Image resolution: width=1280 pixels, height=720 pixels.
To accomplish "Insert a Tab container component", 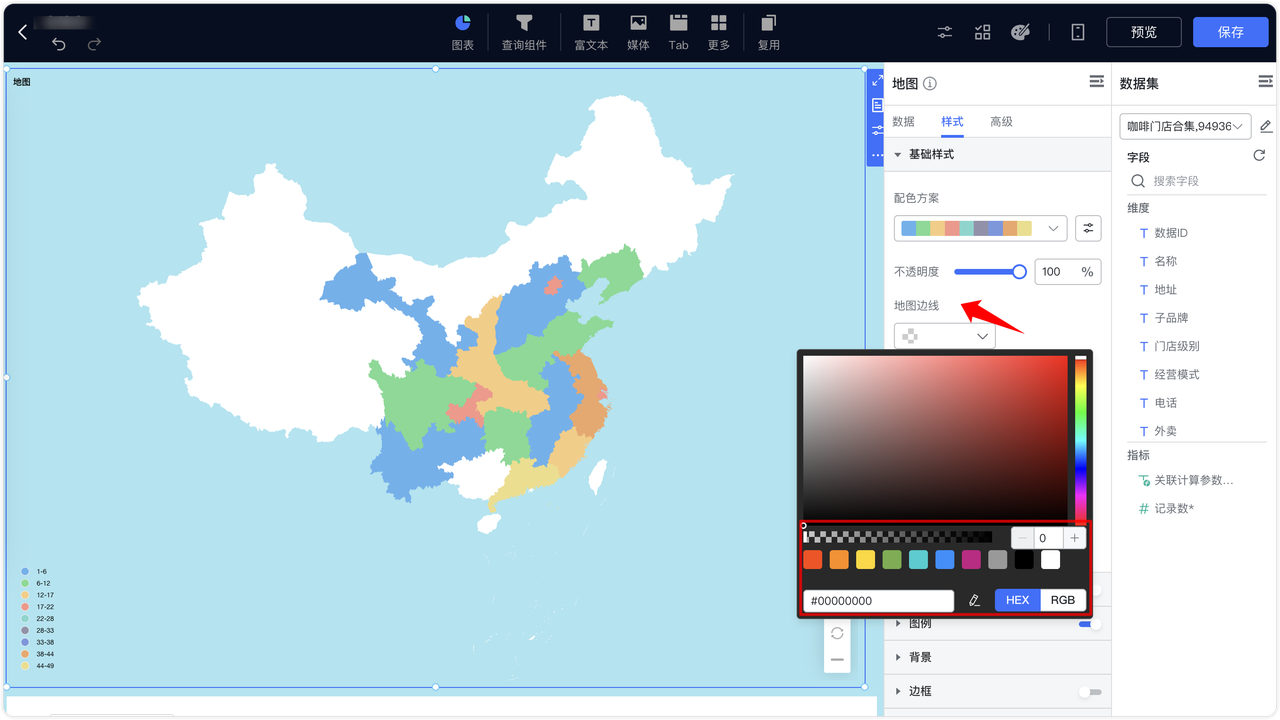I will [x=678, y=32].
